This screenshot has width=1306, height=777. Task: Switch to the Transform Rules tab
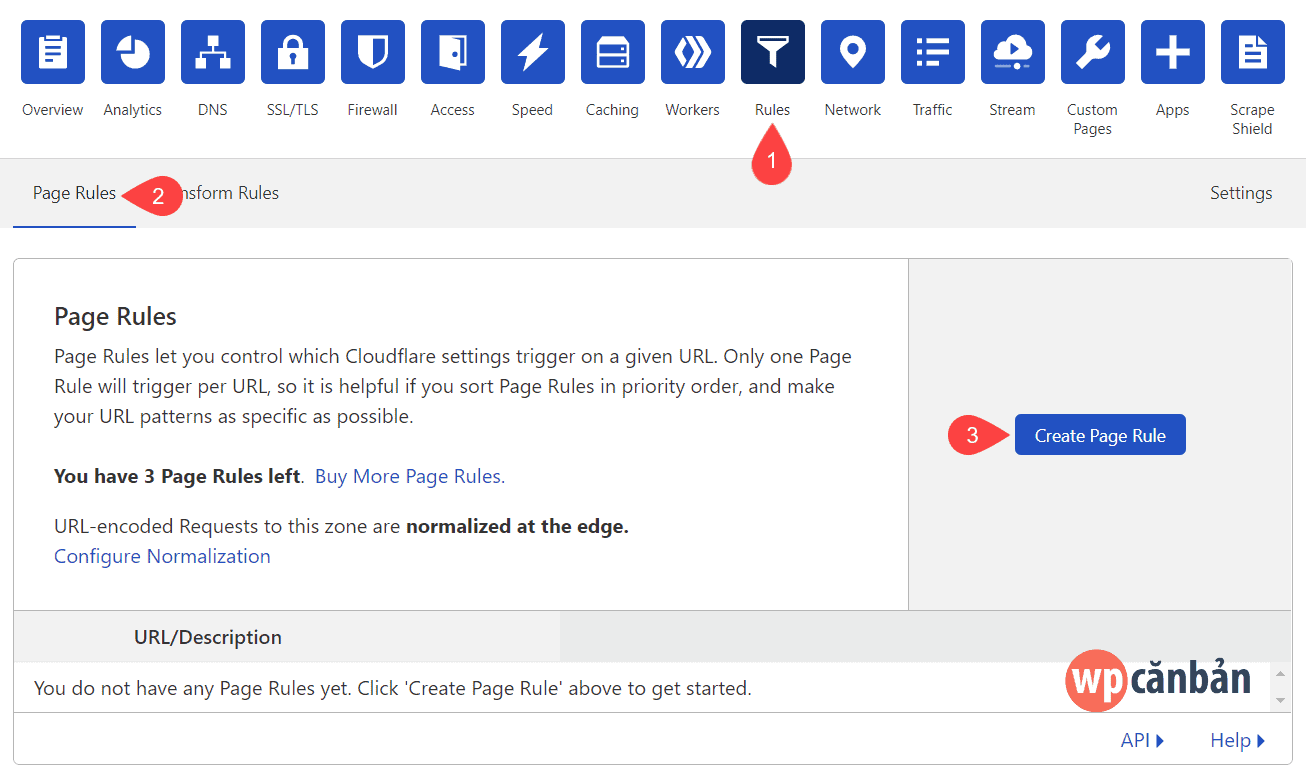tap(219, 193)
